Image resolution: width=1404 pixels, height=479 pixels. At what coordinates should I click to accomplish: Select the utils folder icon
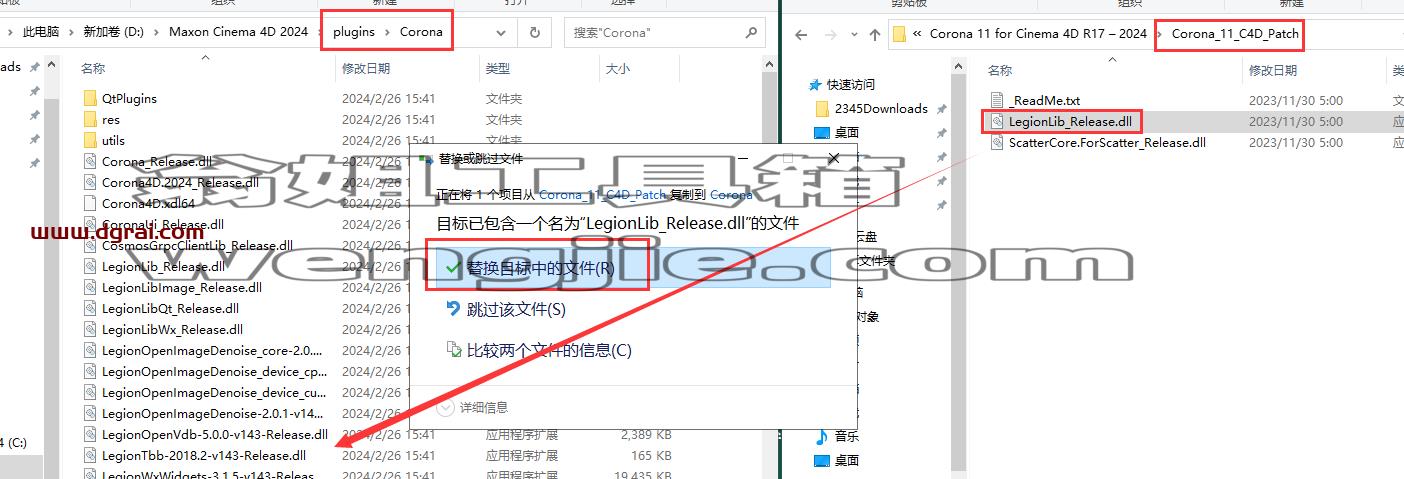pyautogui.click(x=90, y=140)
